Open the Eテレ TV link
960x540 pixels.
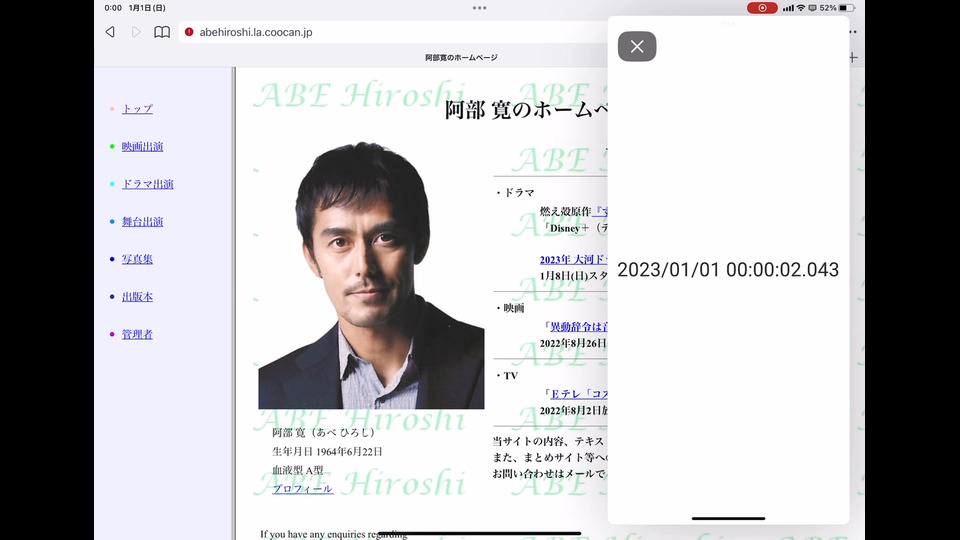579,394
